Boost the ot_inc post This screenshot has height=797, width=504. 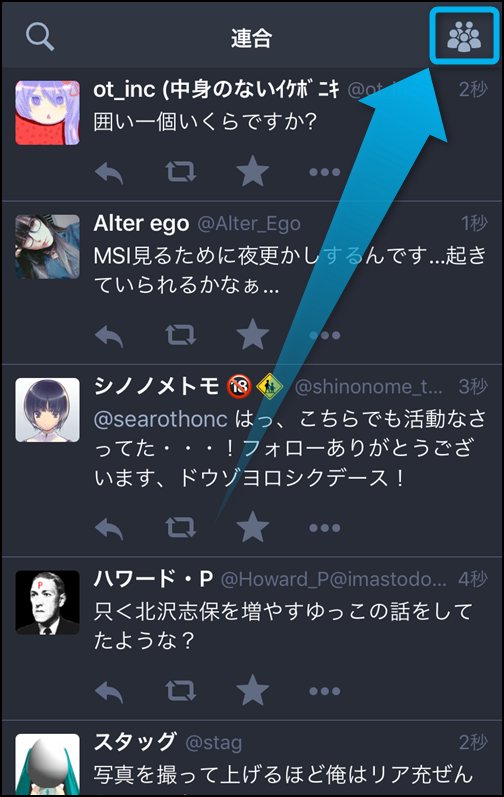coord(181,172)
